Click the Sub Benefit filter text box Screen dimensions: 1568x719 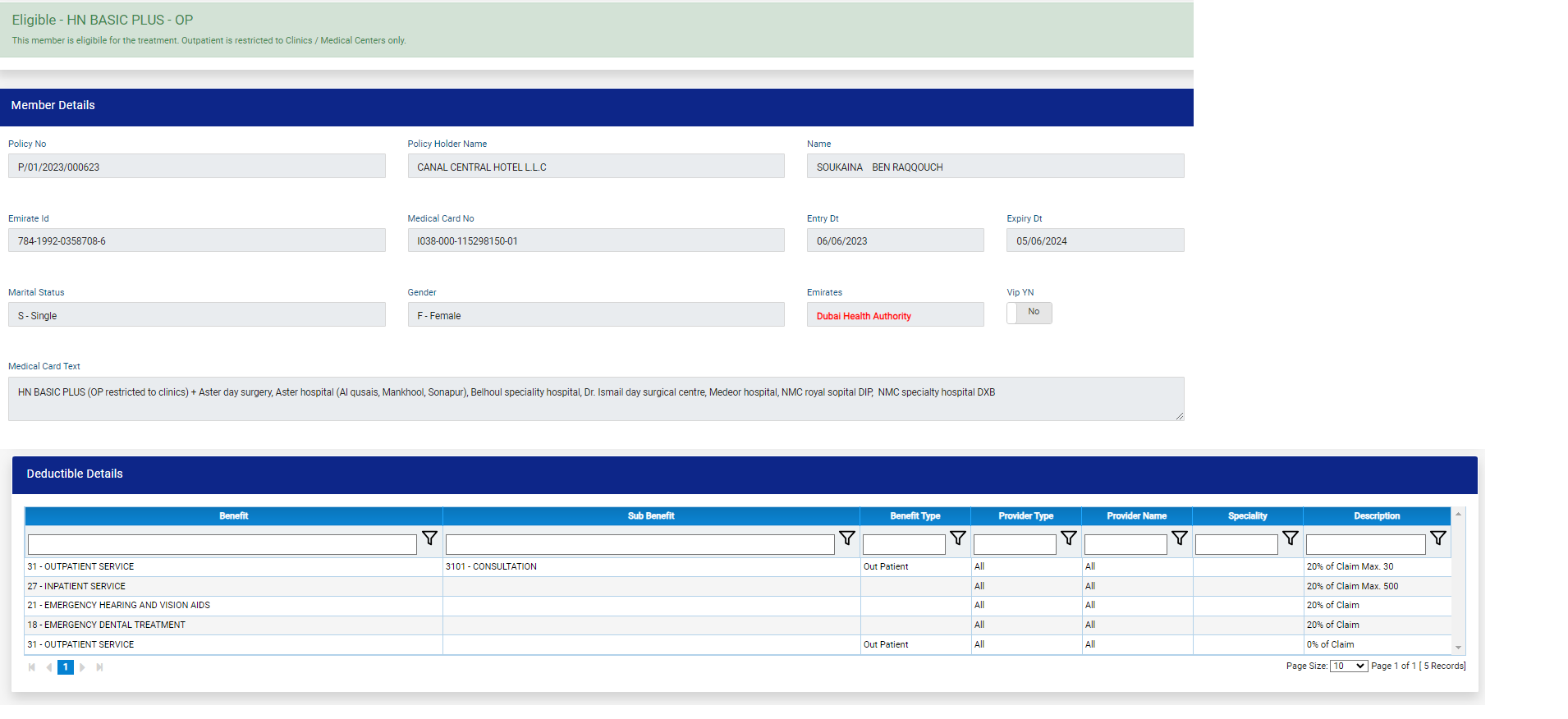tap(640, 544)
